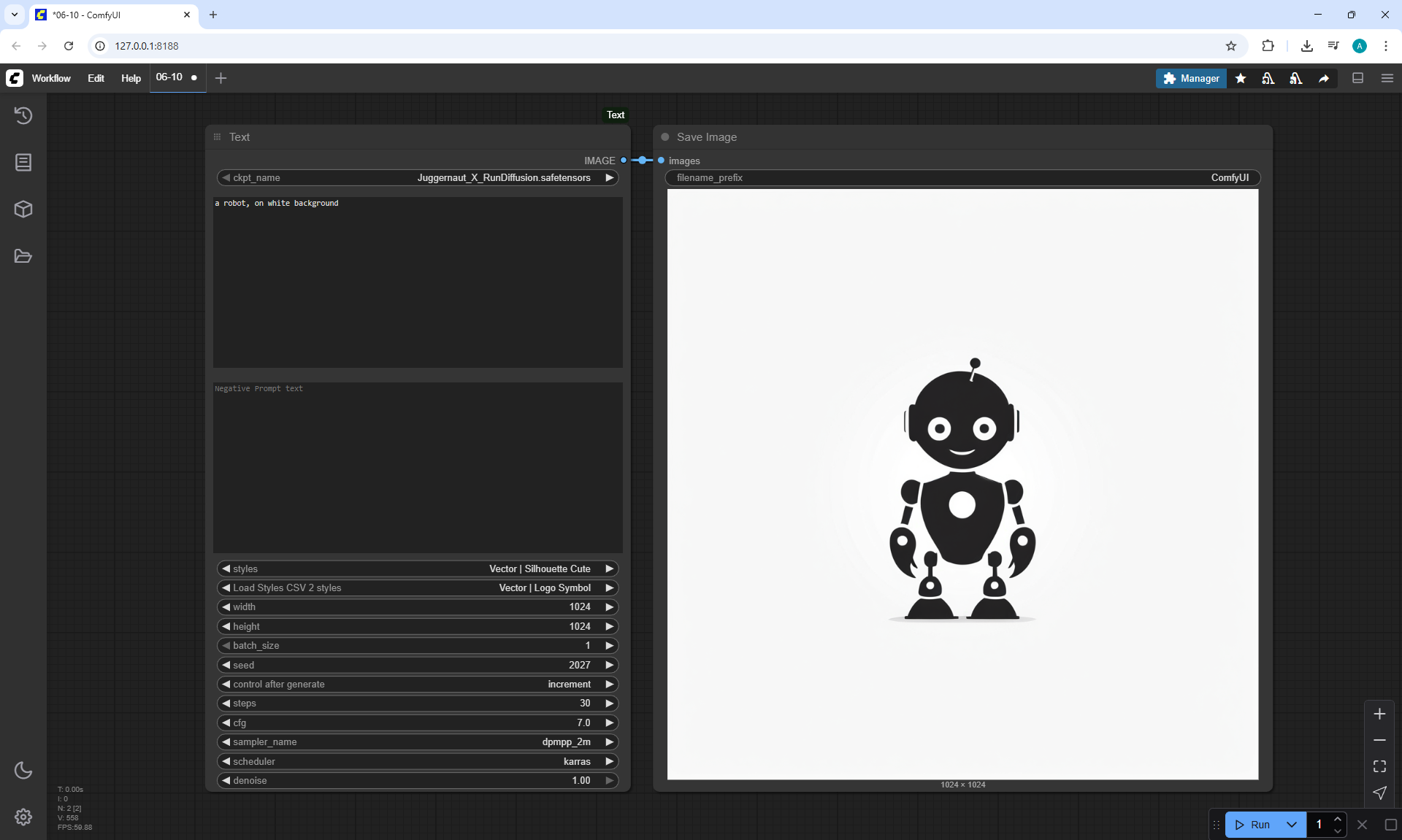Image resolution: width=1402 pixels, height=840 pixels.
Task: Click the share arrow icon in toolbar
Action: tap(1324, 78)
